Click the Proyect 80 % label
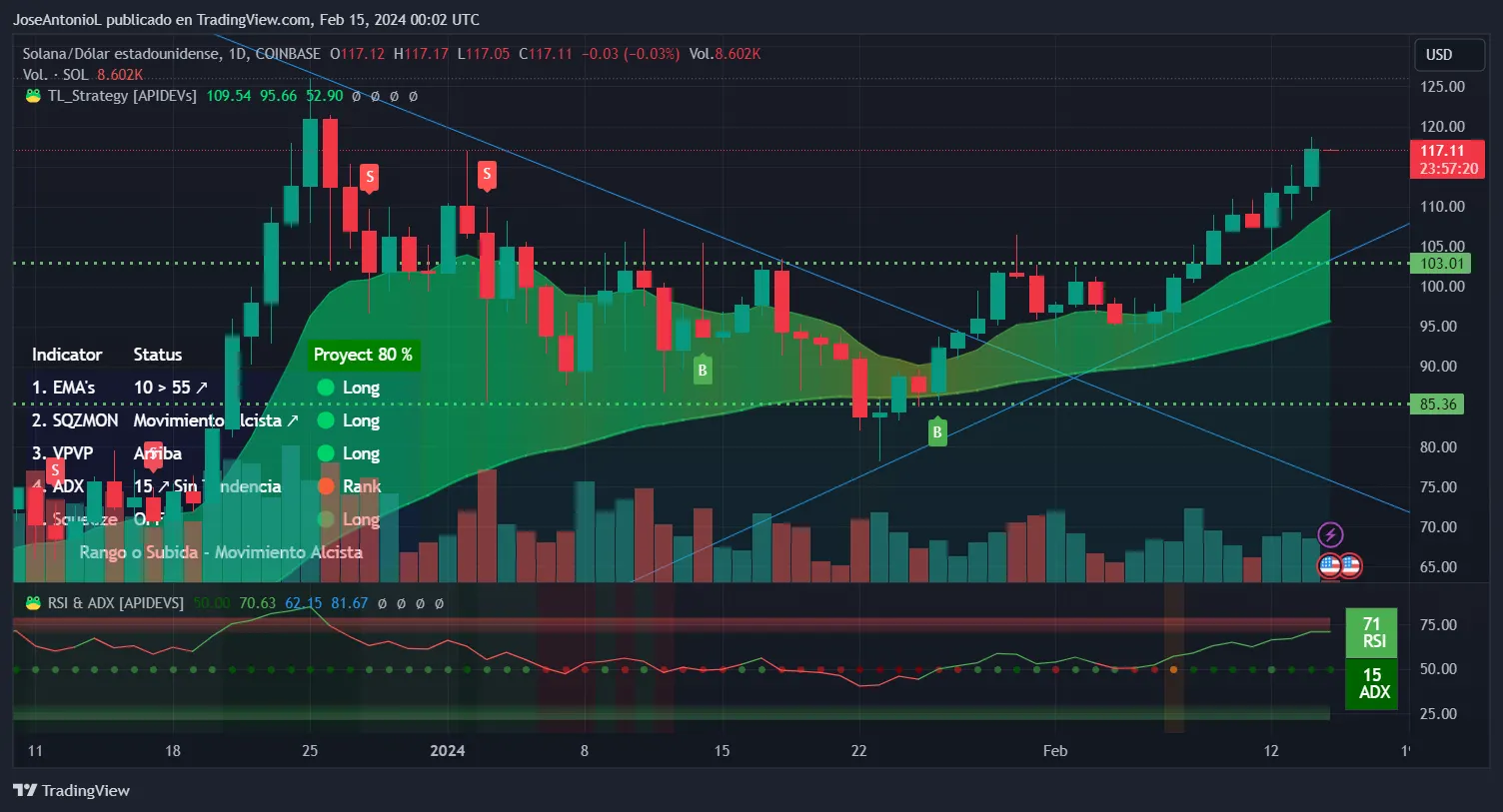Screen dimensions: 1503x812 (363, 355)
